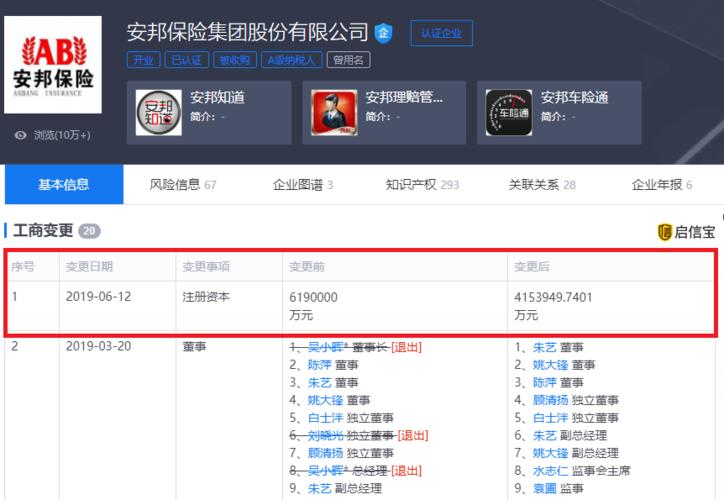
Task: Click the eye browse-count icon
Action: [20, 135]
